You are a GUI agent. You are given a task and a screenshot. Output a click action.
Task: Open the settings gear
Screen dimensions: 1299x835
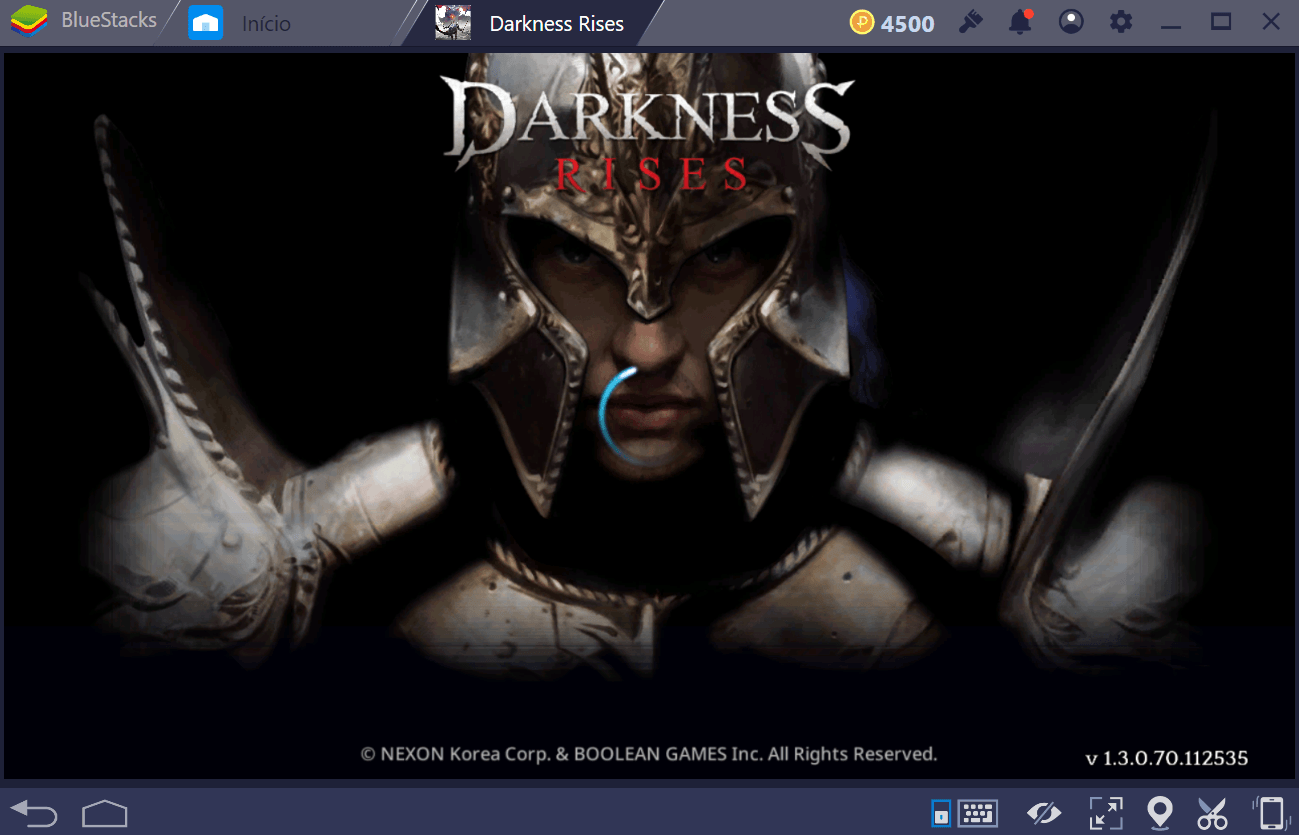coord(1122,22)
